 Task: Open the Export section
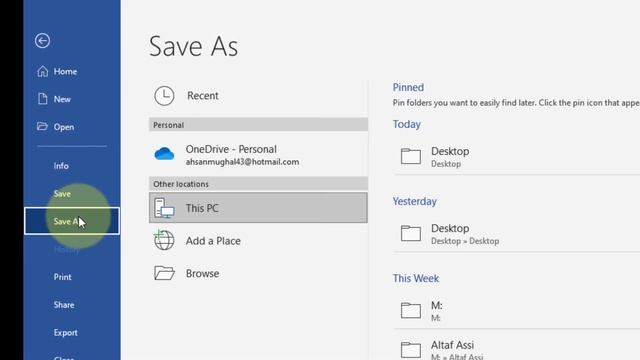pyautogui.click(x=72, y=332)
